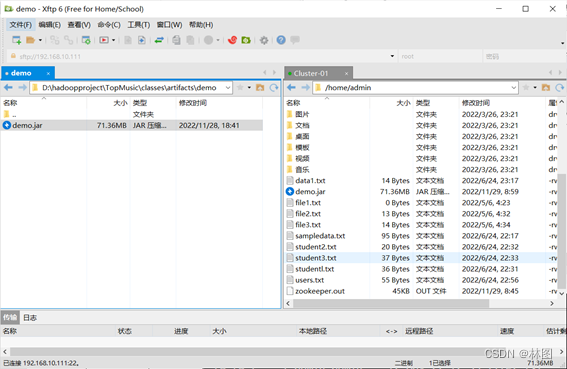567x369 pixels.
Task: Expand the /home/admin path dropdown
Action: pos(514,88)
